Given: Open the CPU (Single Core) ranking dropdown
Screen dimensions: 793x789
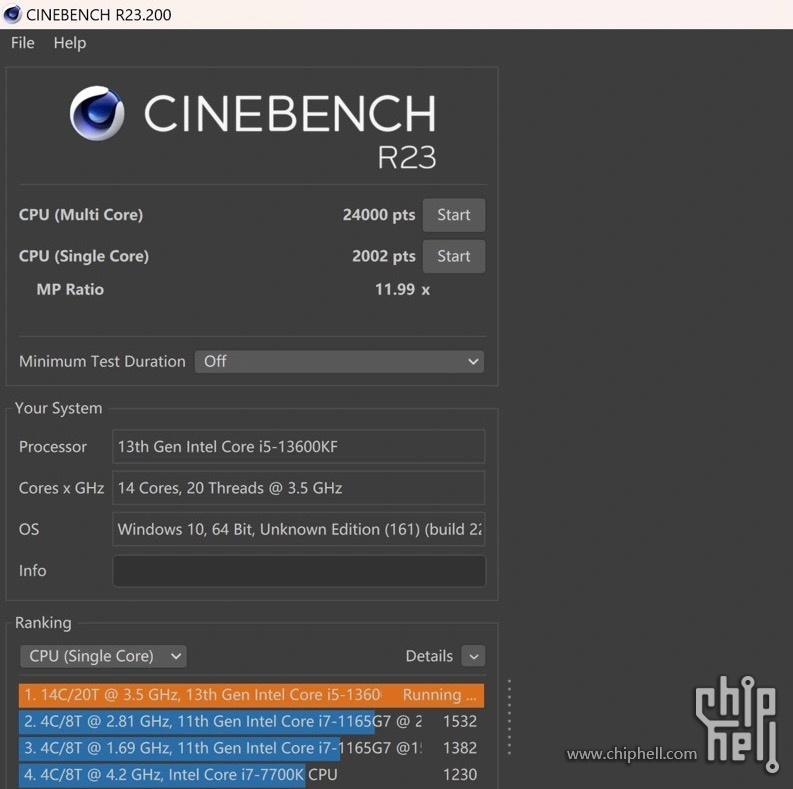Looking at the screenshot, I should 104,656.
